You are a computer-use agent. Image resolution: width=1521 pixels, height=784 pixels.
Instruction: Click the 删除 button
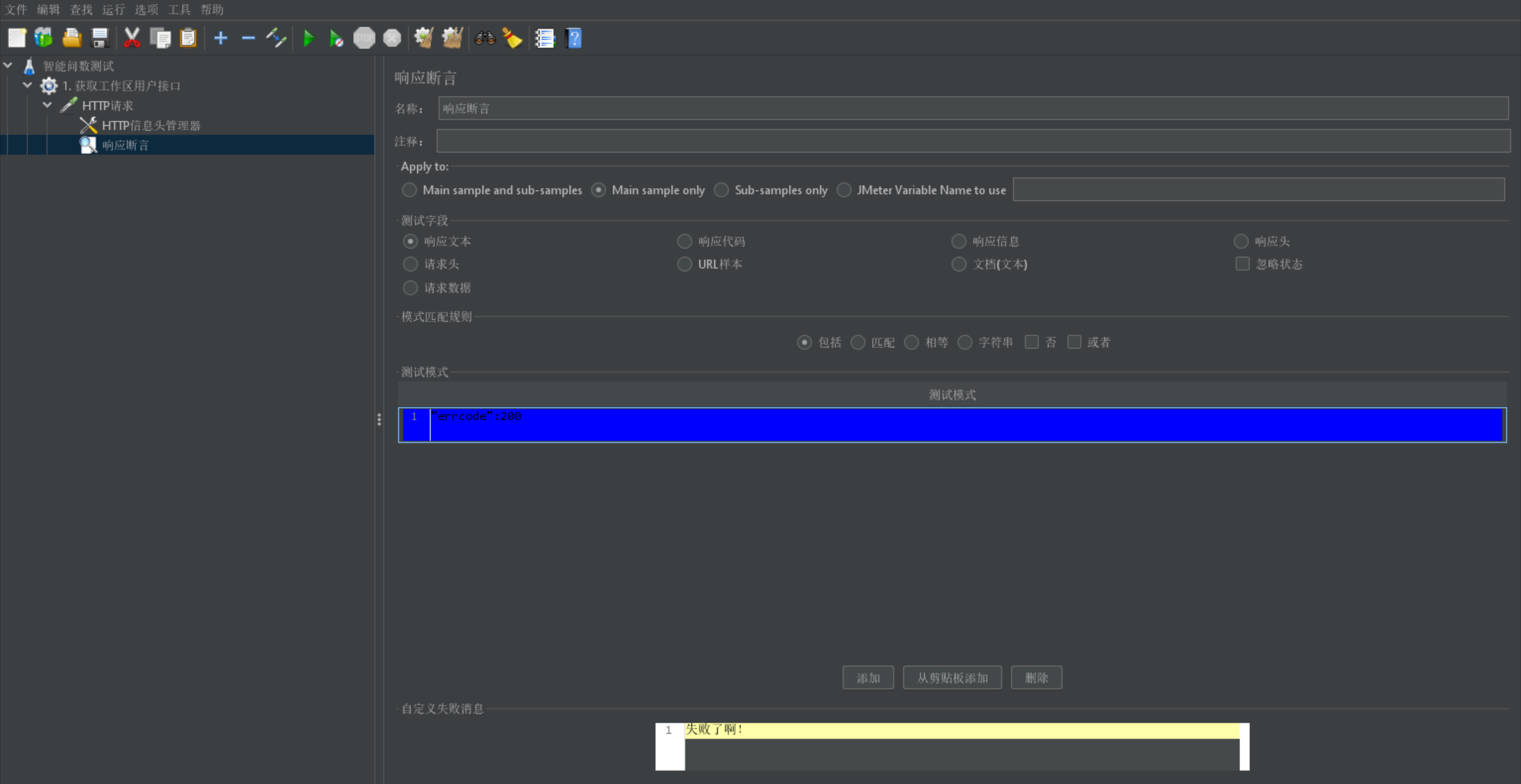tap(1036, 678)
